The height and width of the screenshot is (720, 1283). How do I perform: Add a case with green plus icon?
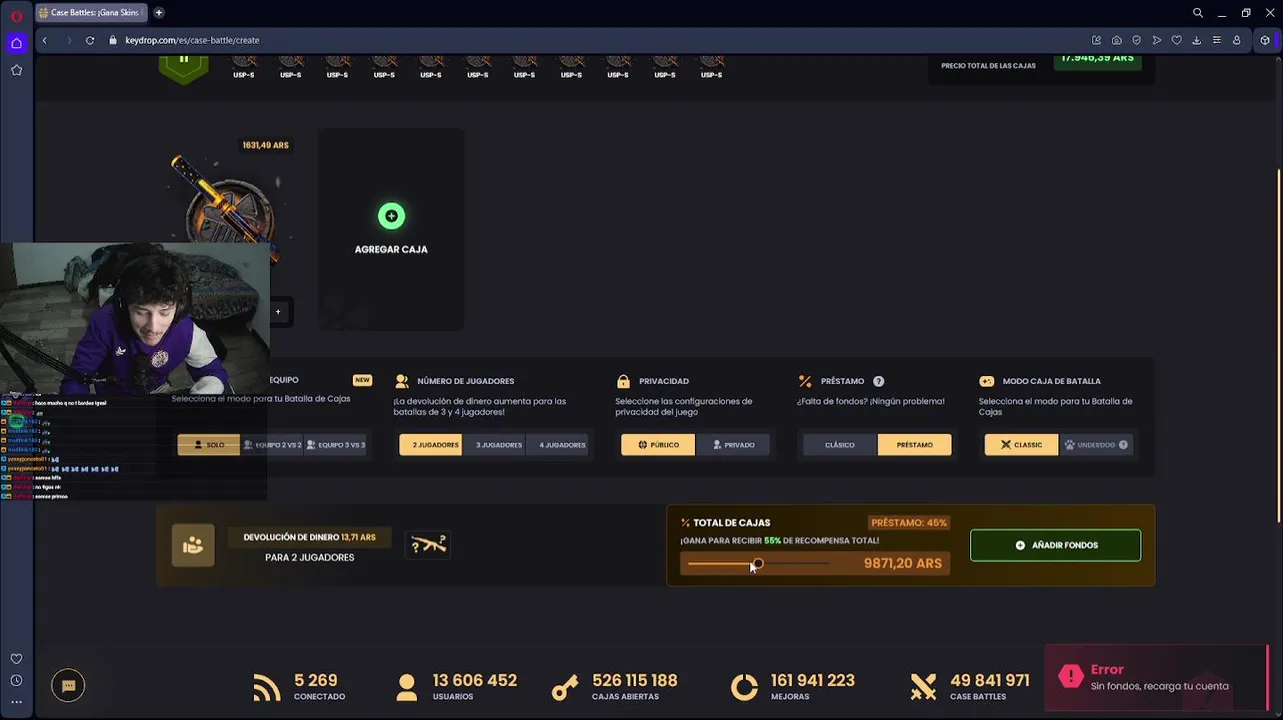pos(391,216)
